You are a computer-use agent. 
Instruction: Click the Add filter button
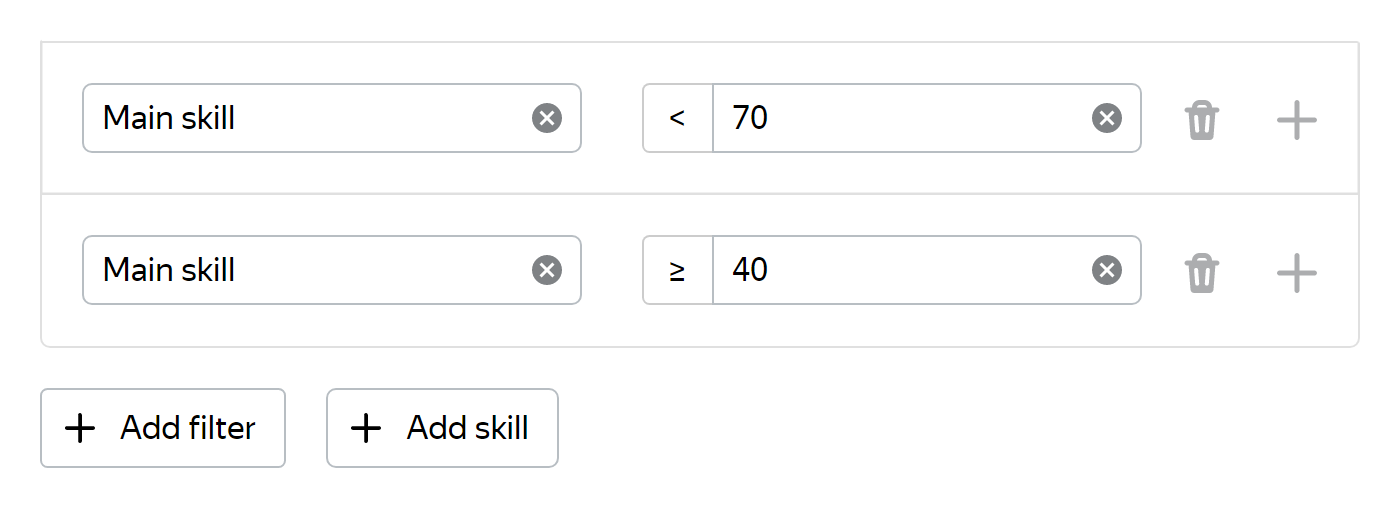pyautogui.click(x=163, y=428)
